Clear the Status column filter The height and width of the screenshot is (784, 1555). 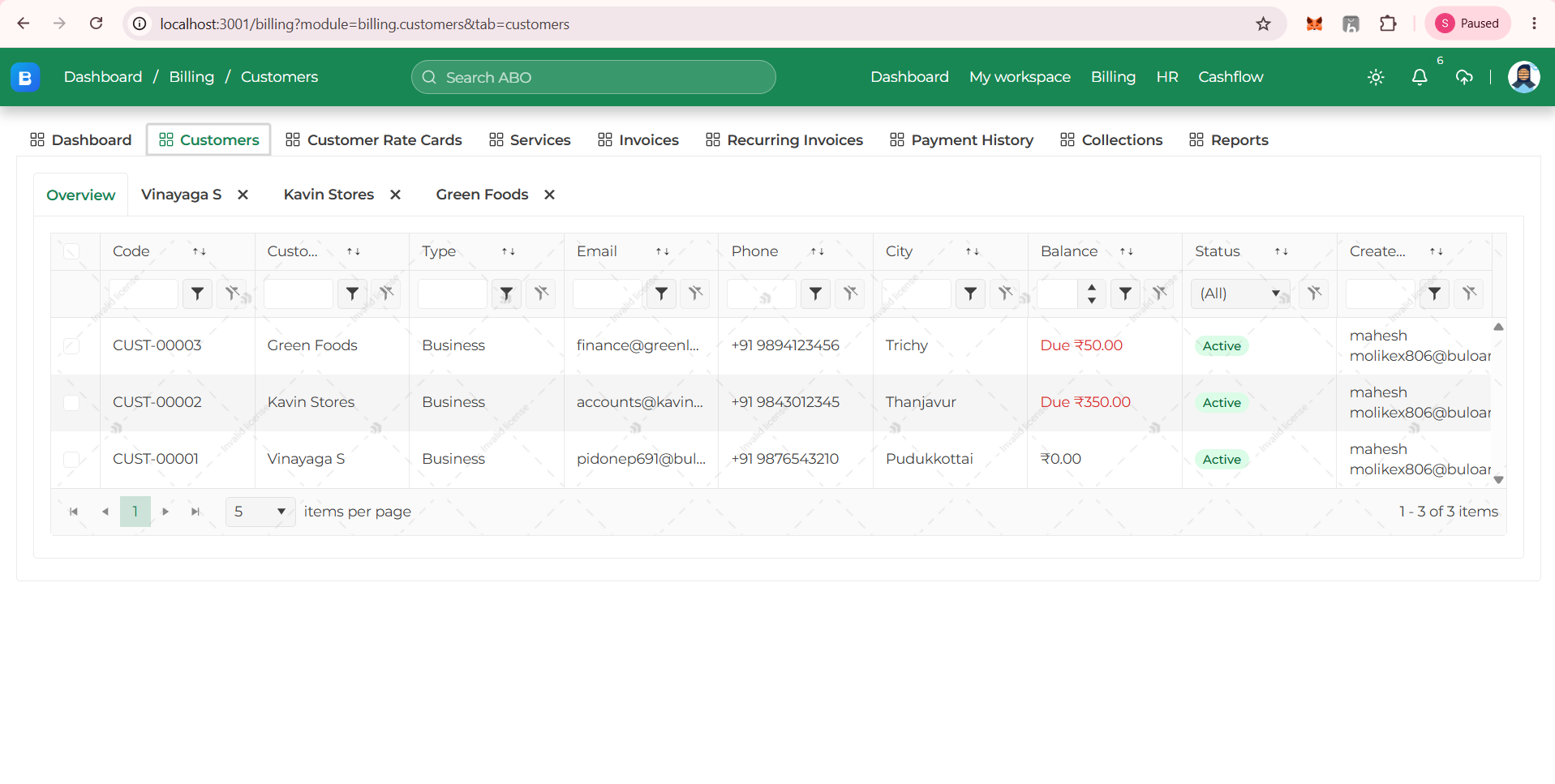tap(1314, 293)
